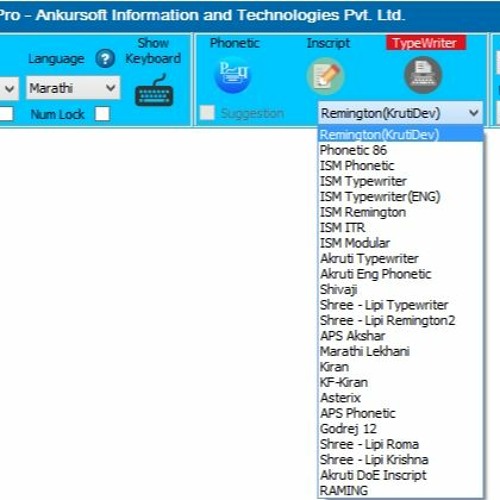Open the Language help question mark icon
This screenshot has width=500, height=500.
pos(105,59)
